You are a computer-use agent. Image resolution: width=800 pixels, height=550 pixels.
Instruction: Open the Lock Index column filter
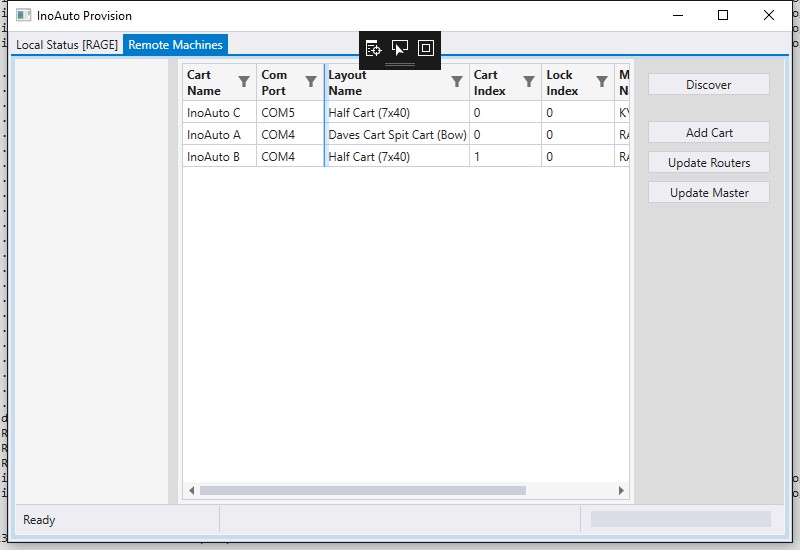click(602, 82)
